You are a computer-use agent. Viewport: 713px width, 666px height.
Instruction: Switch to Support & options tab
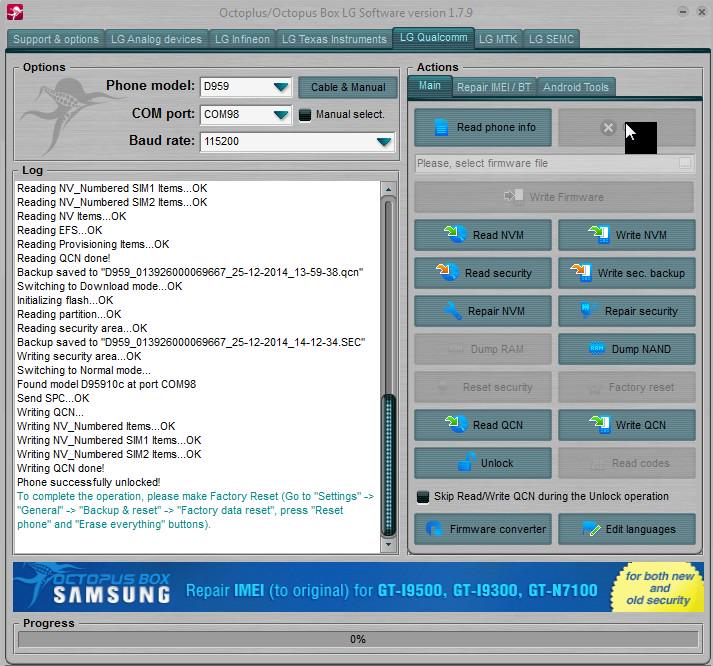tap(55, 39)
